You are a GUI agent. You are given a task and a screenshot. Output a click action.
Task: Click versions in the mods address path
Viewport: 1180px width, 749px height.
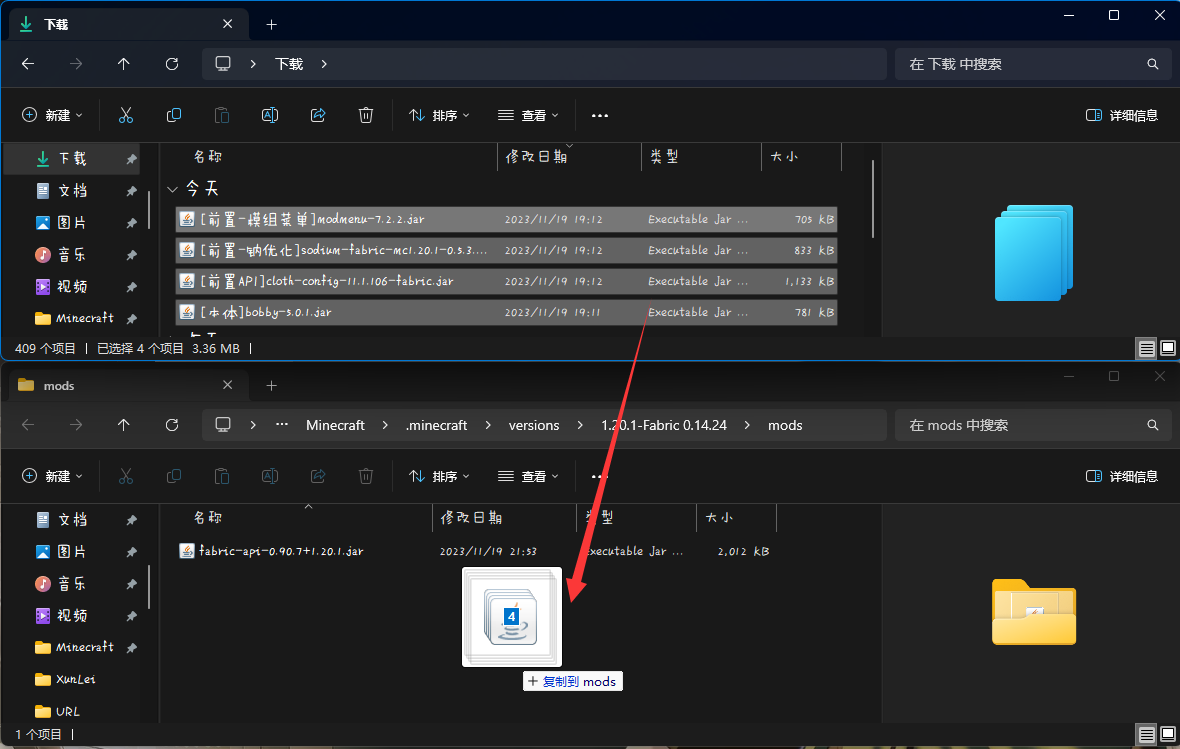coord(534,425)
